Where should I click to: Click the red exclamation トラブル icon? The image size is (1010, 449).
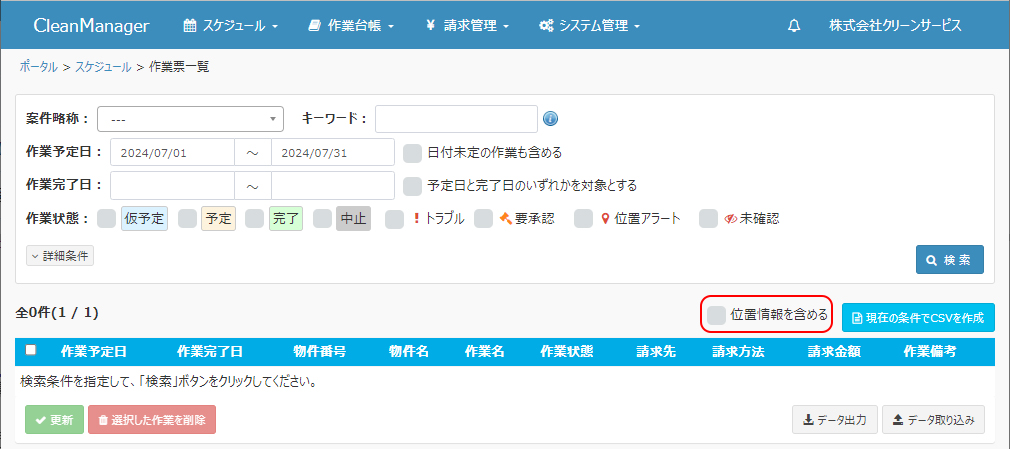click(416, 218)
